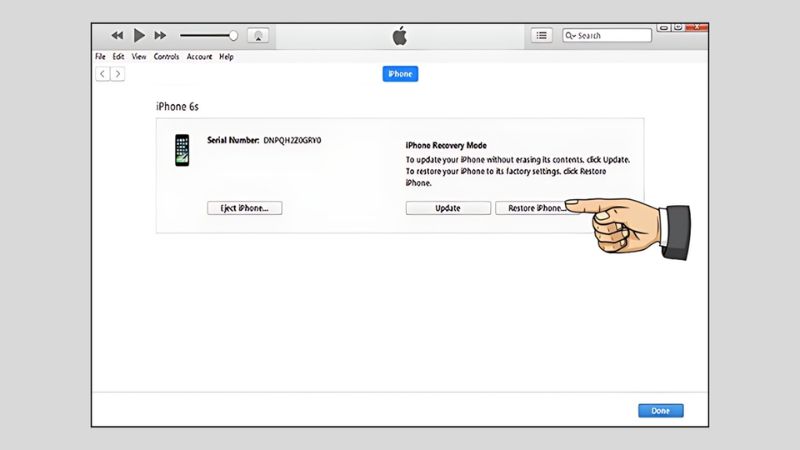800x450 pixels.
Task: Click the Update button
Action: point(448,208)
